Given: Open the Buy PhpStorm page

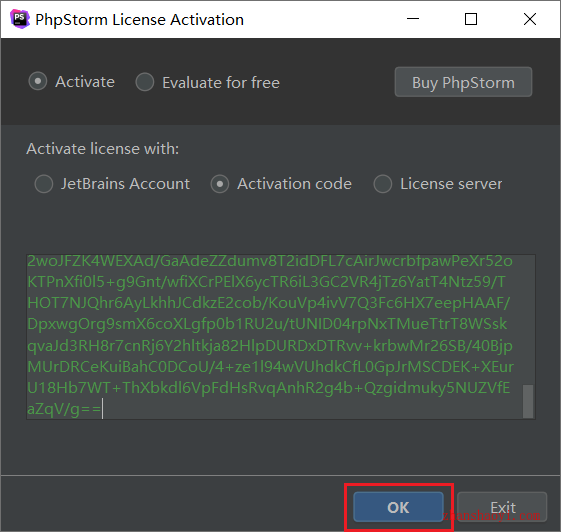Looking at the screenshot, I should [x=463, y=82].
